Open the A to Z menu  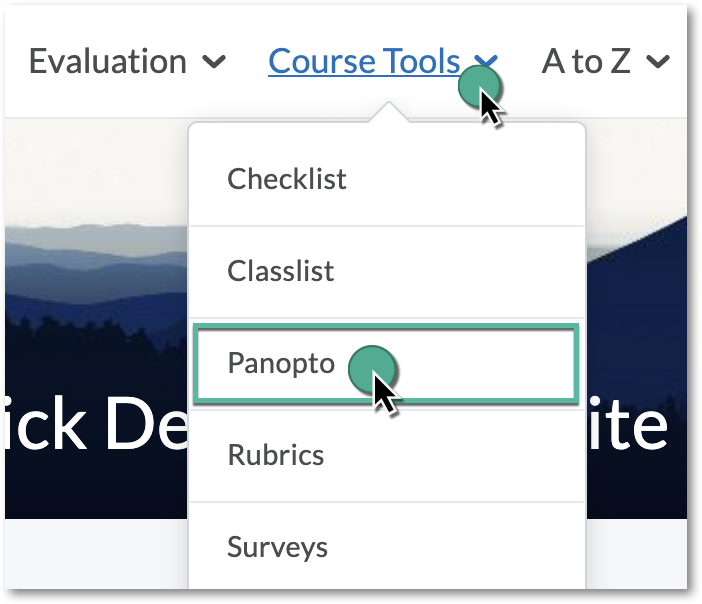click(587, 62)
